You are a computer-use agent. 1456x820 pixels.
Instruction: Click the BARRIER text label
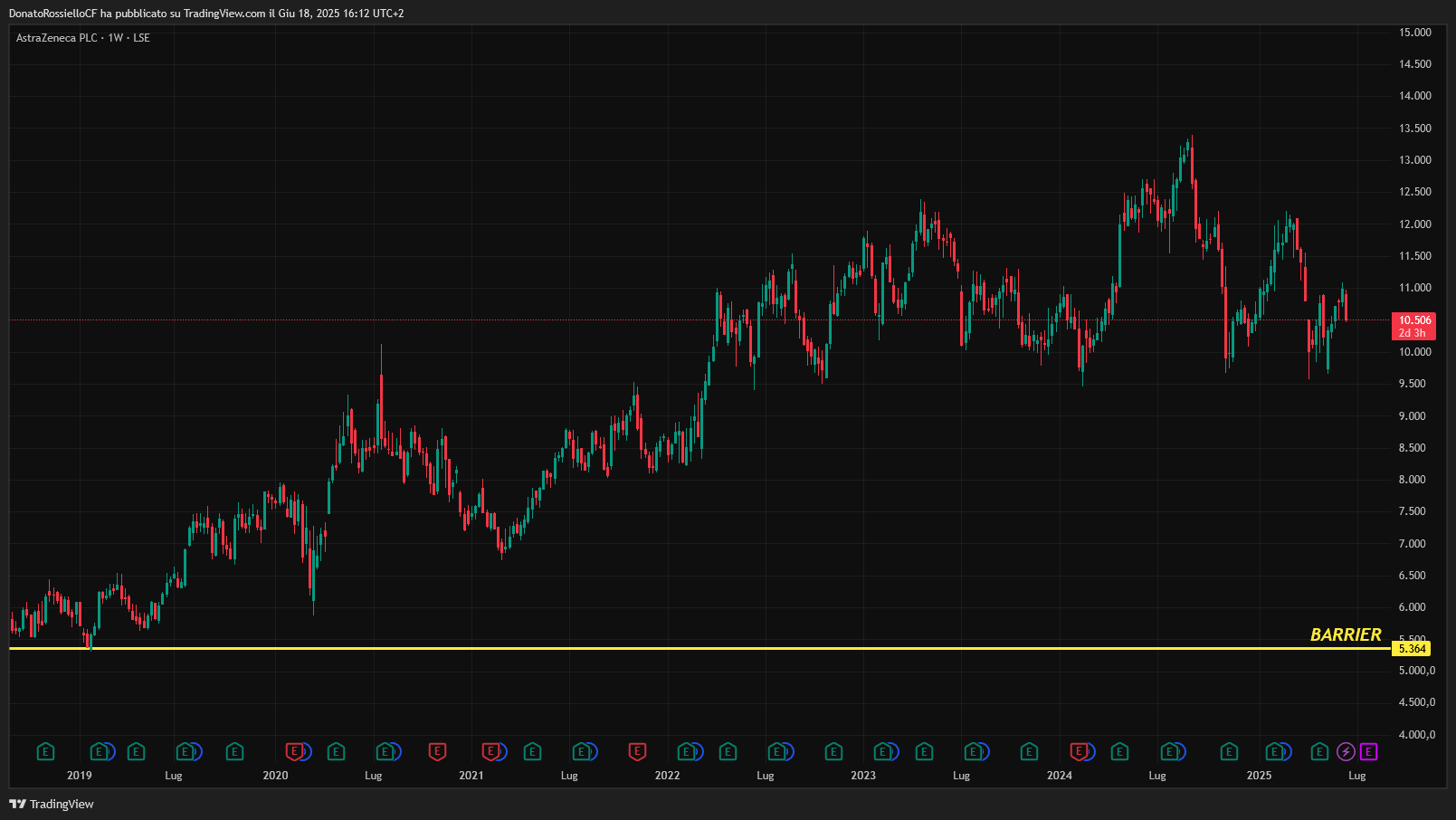coord(1346,634)
